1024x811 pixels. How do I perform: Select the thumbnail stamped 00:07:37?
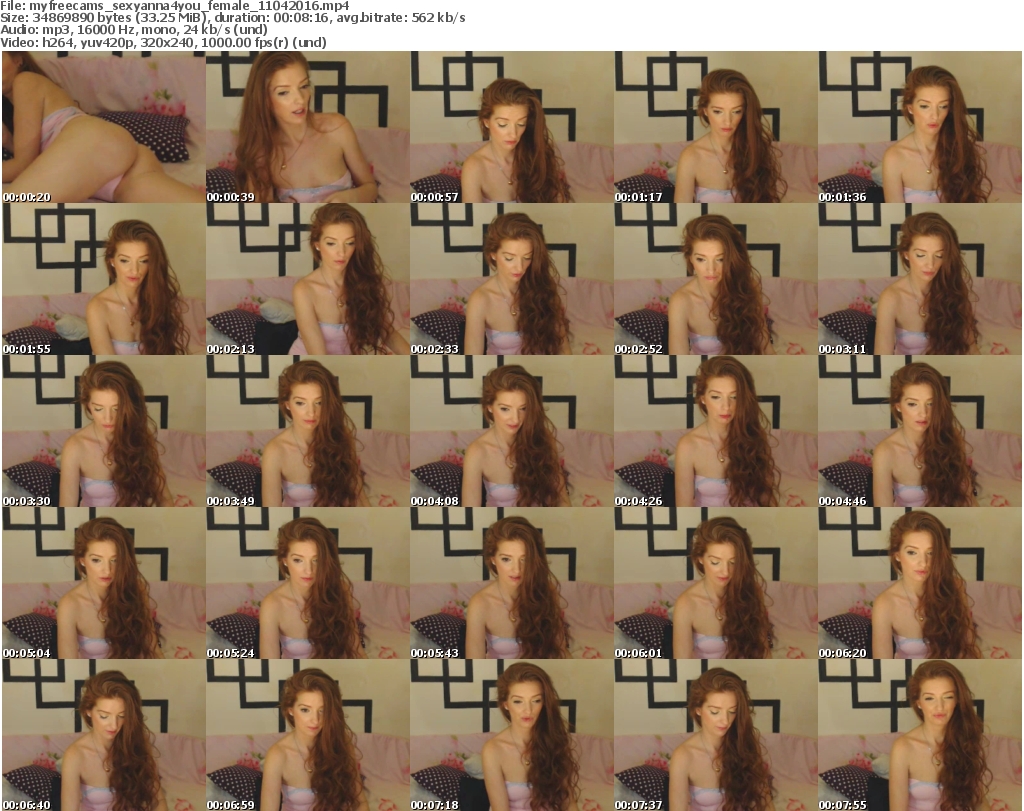pyautogui.click(x=716, y=735)
